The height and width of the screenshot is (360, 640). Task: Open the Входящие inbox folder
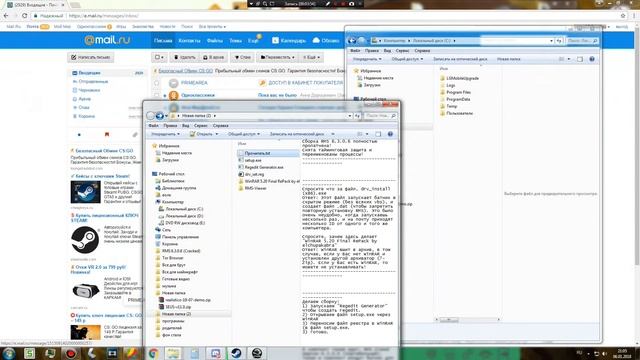click(89, 73)
